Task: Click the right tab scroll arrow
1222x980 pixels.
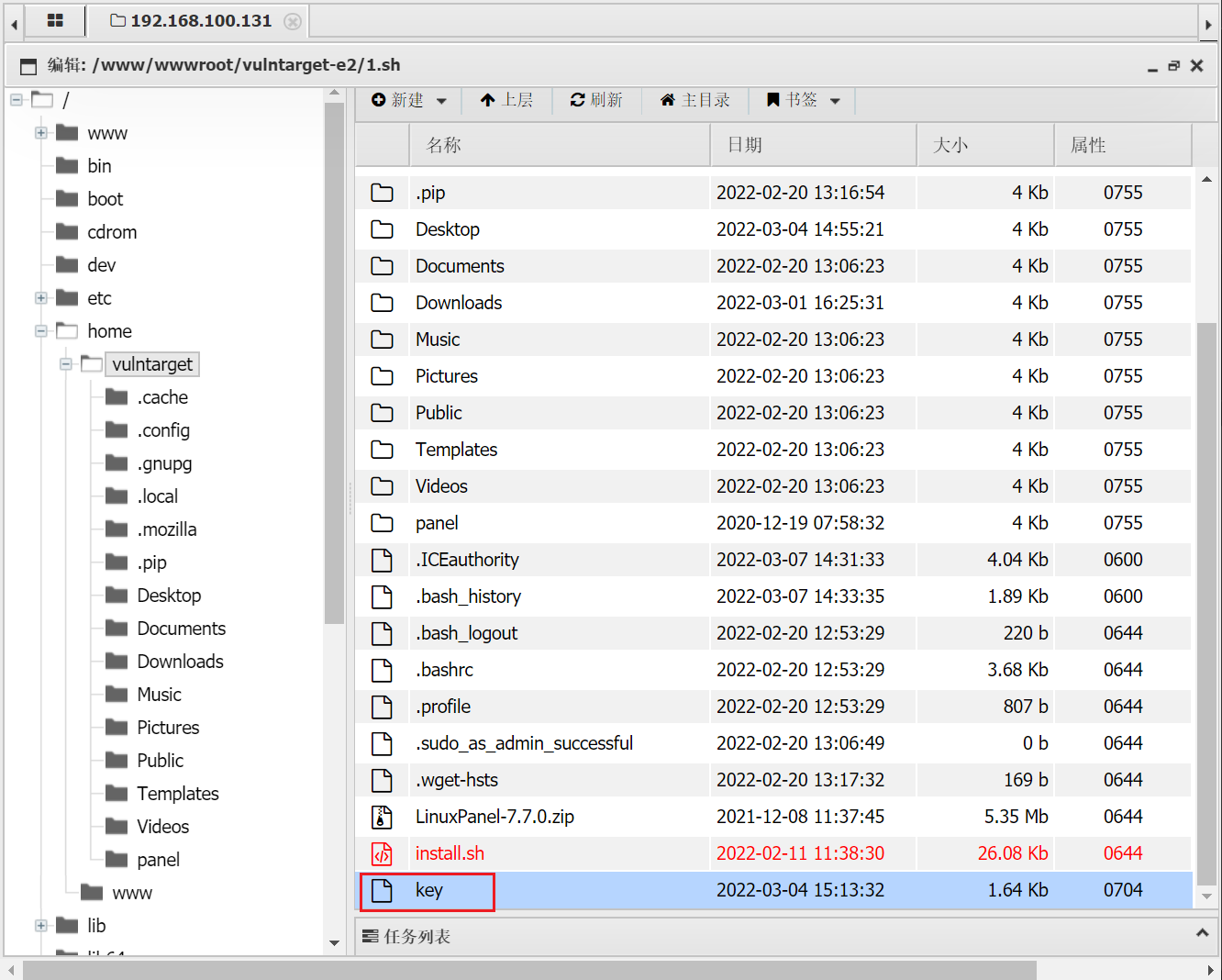Action: (x=1209, y=25)
